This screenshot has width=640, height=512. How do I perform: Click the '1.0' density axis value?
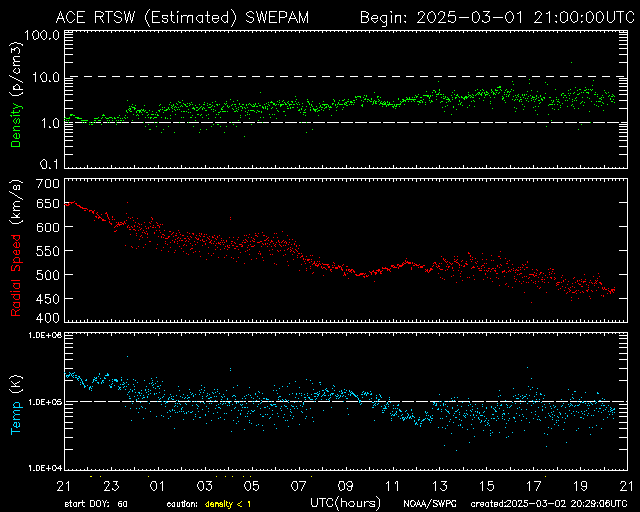(50, 122)
